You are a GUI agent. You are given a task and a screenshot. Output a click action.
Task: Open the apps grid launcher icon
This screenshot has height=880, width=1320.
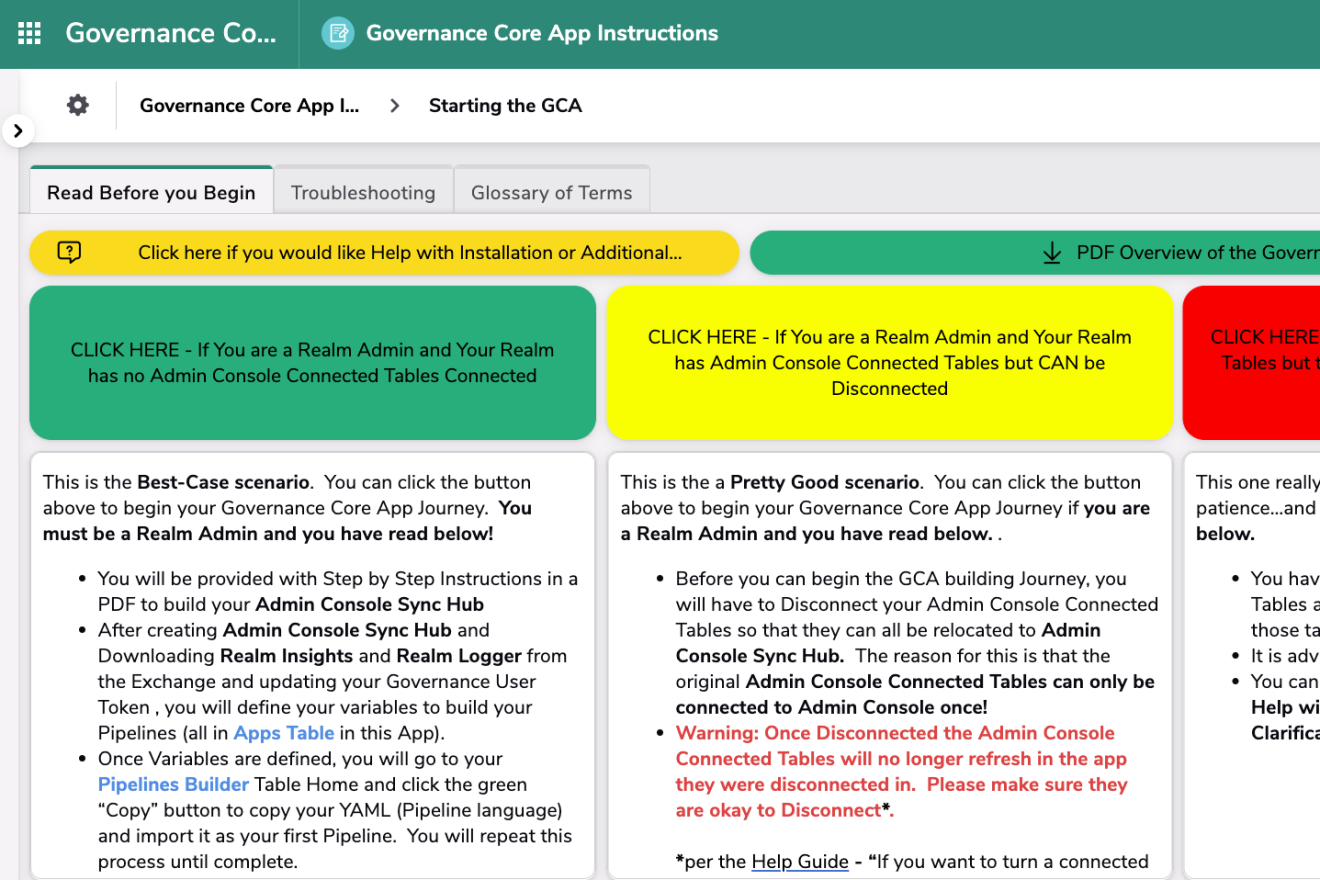coord(29,33)
